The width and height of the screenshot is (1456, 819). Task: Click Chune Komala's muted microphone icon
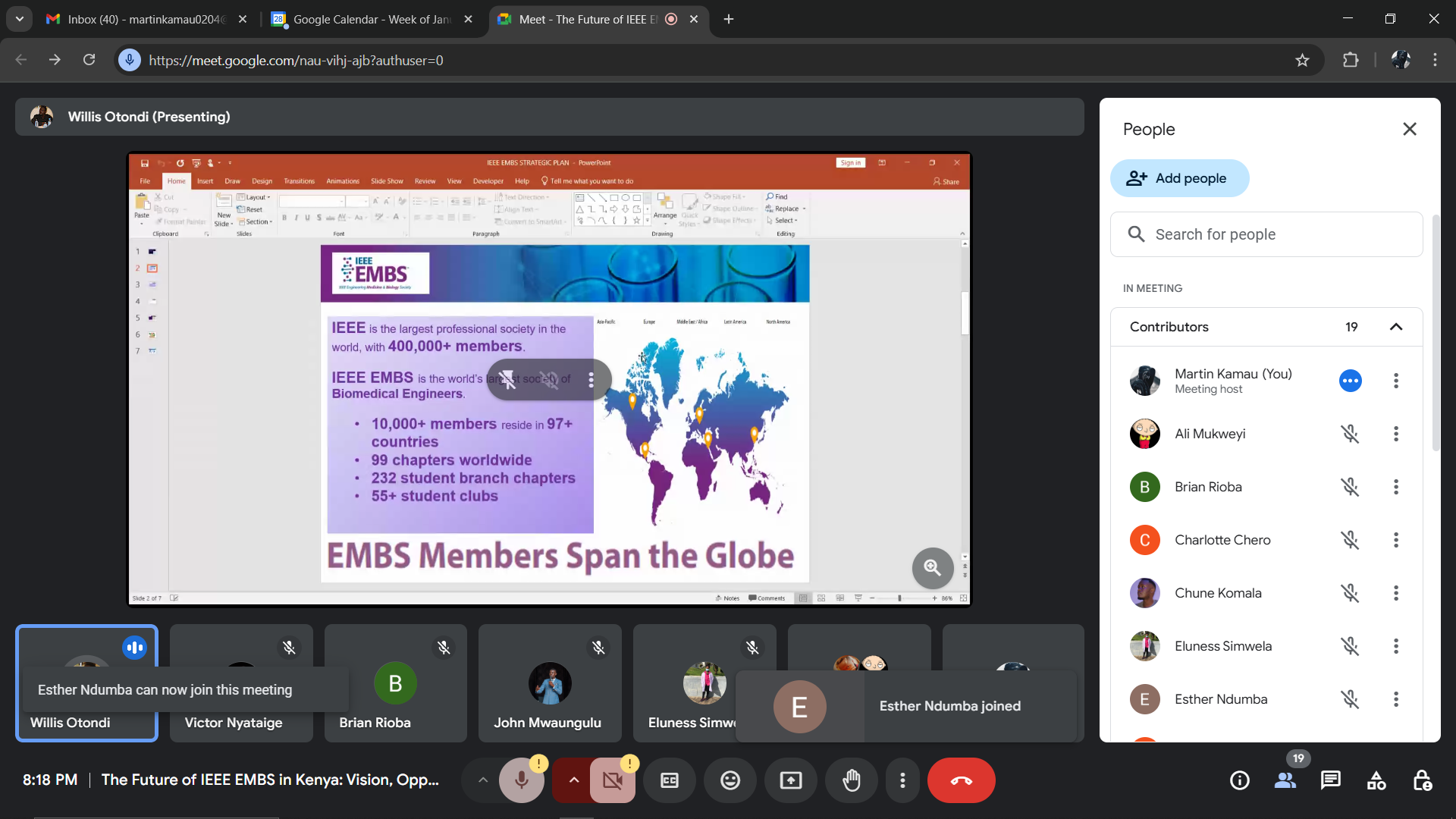click(x=1350, y=593)
